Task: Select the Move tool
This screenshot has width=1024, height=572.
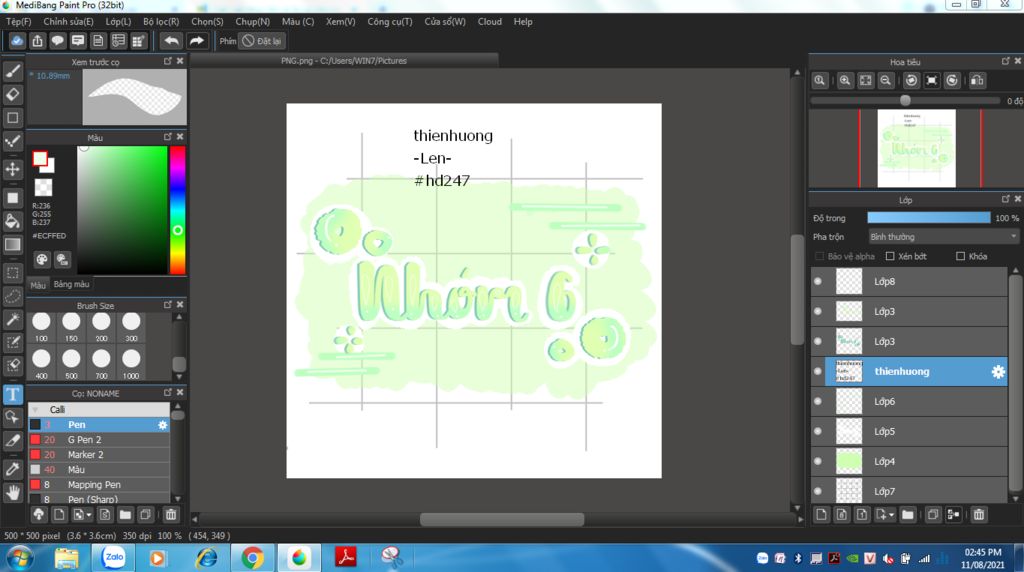Action: click(x=12, y=169)
